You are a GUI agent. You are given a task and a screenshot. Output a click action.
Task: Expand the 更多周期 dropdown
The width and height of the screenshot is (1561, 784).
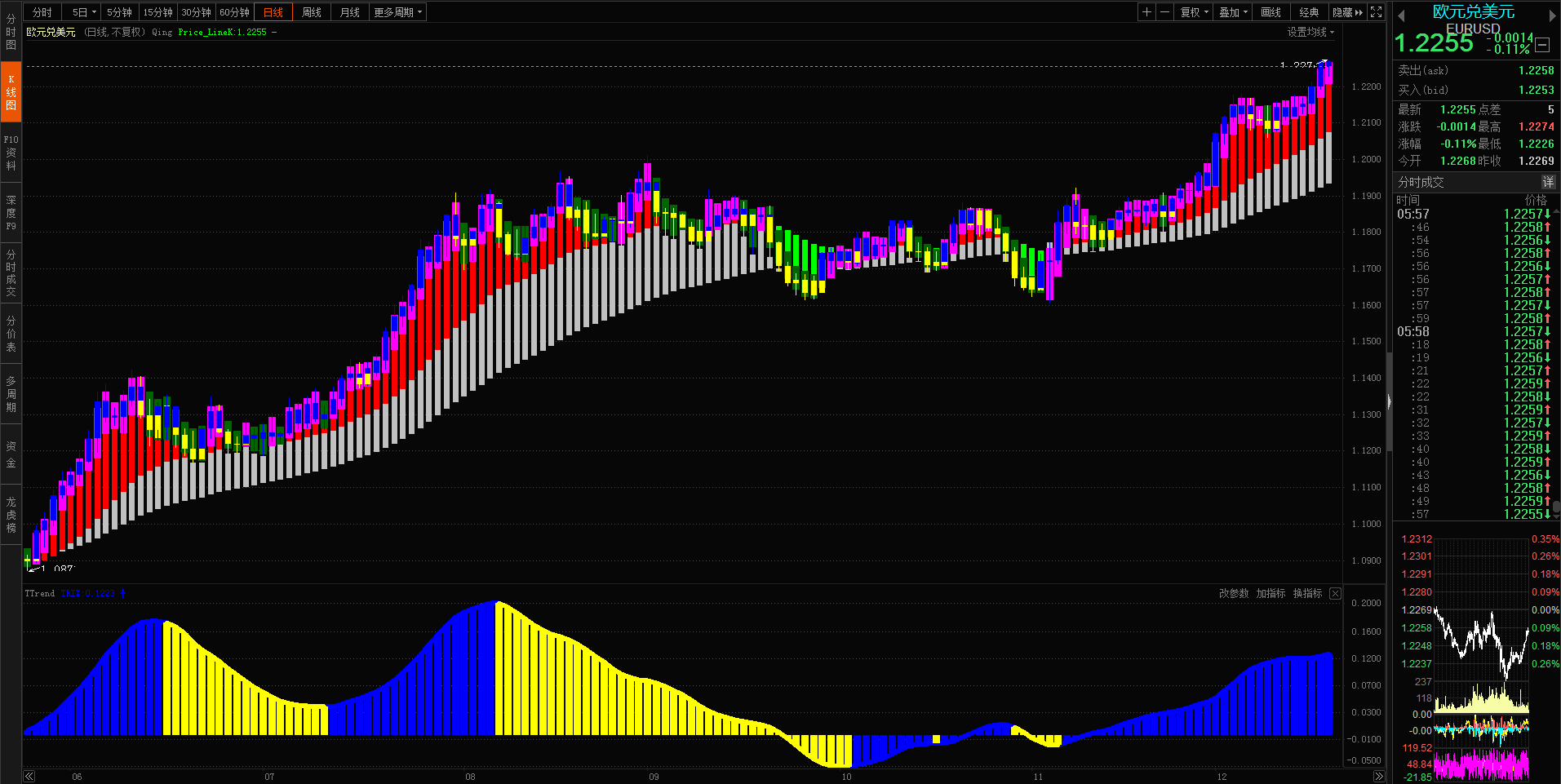398,12
